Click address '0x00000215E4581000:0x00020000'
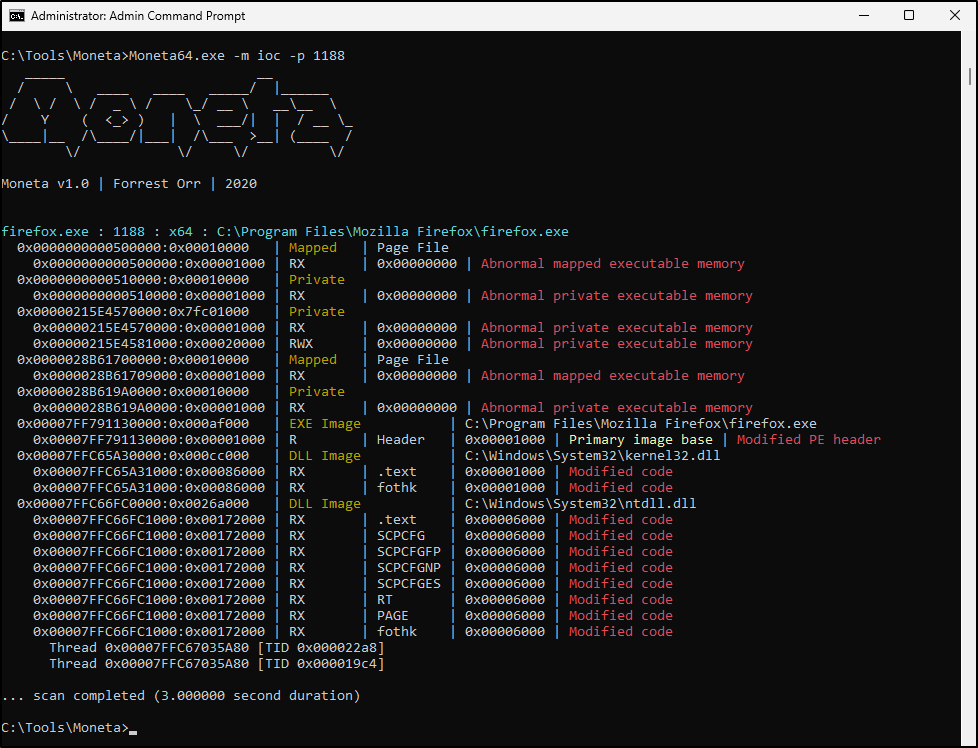The height and width of the screenshot is (748, 978). pyautogui.click(x=149, y=344)
